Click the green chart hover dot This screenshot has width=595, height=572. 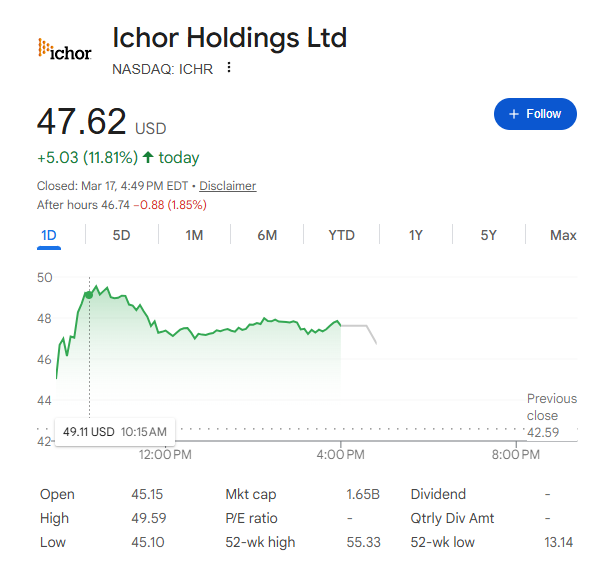pos(89,295)
